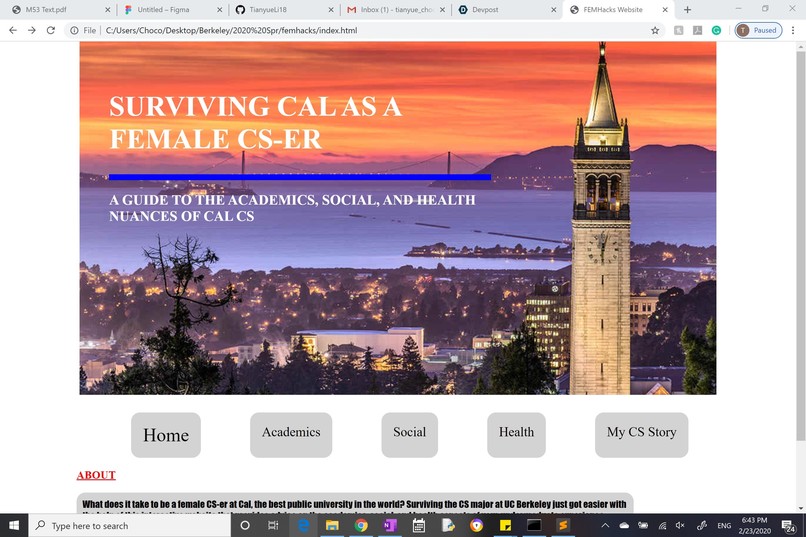Open My CS Story page
Image resolution: width=806 pixels, height=537 pixels.
coord(642,435)
